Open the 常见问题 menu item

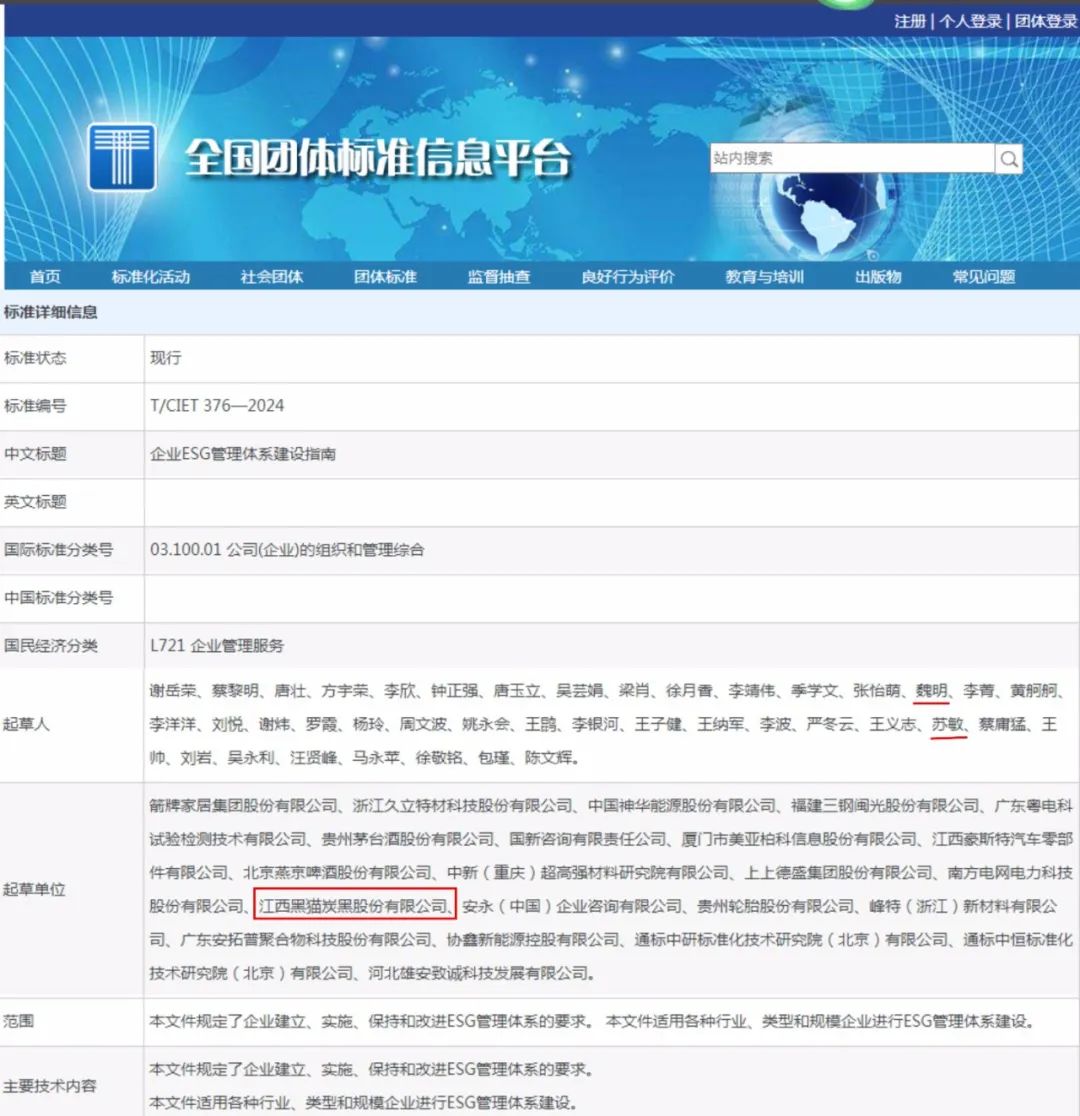984,277
